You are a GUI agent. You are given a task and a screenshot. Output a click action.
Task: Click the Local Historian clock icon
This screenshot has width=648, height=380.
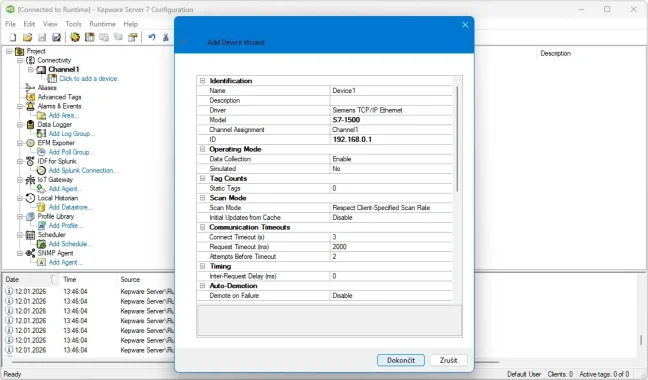[30, 198]
